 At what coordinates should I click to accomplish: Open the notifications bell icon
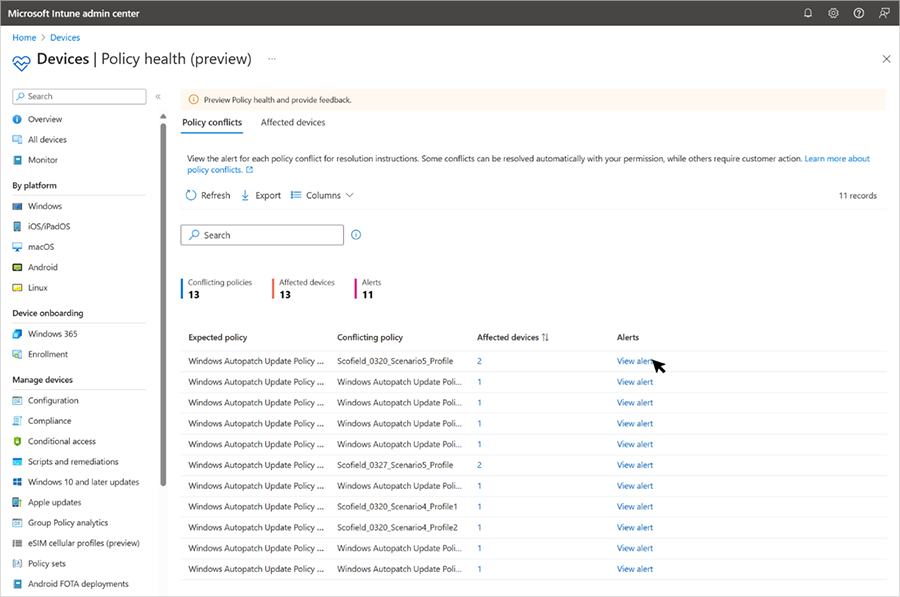pos(808,13)
